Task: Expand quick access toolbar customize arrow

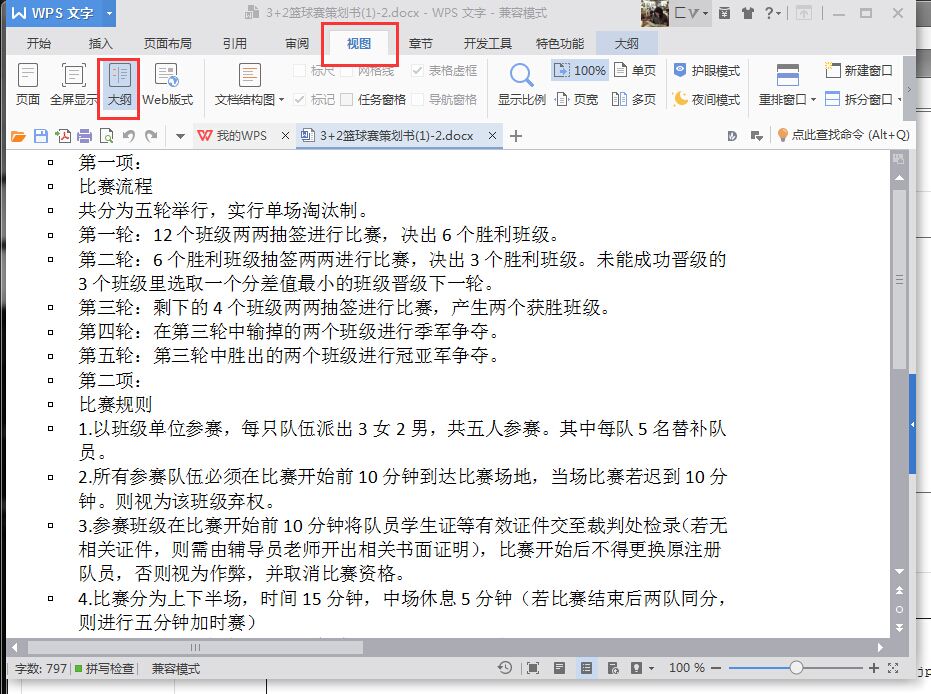Action: click(x=180, y=137)
